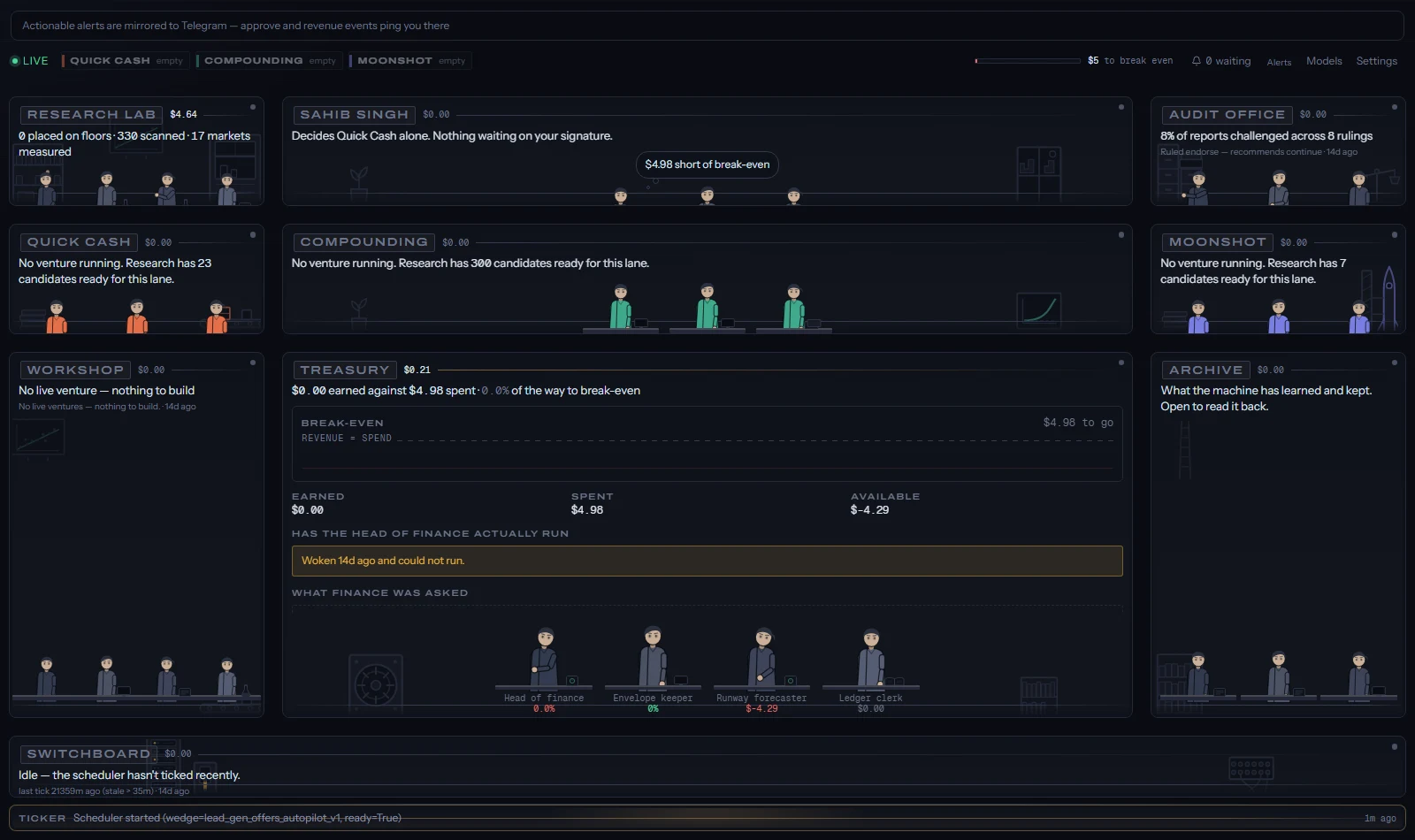Screen dimensions: 1415x840
Task: Open the Quick Cash room card title
Action: coord(79,242)
